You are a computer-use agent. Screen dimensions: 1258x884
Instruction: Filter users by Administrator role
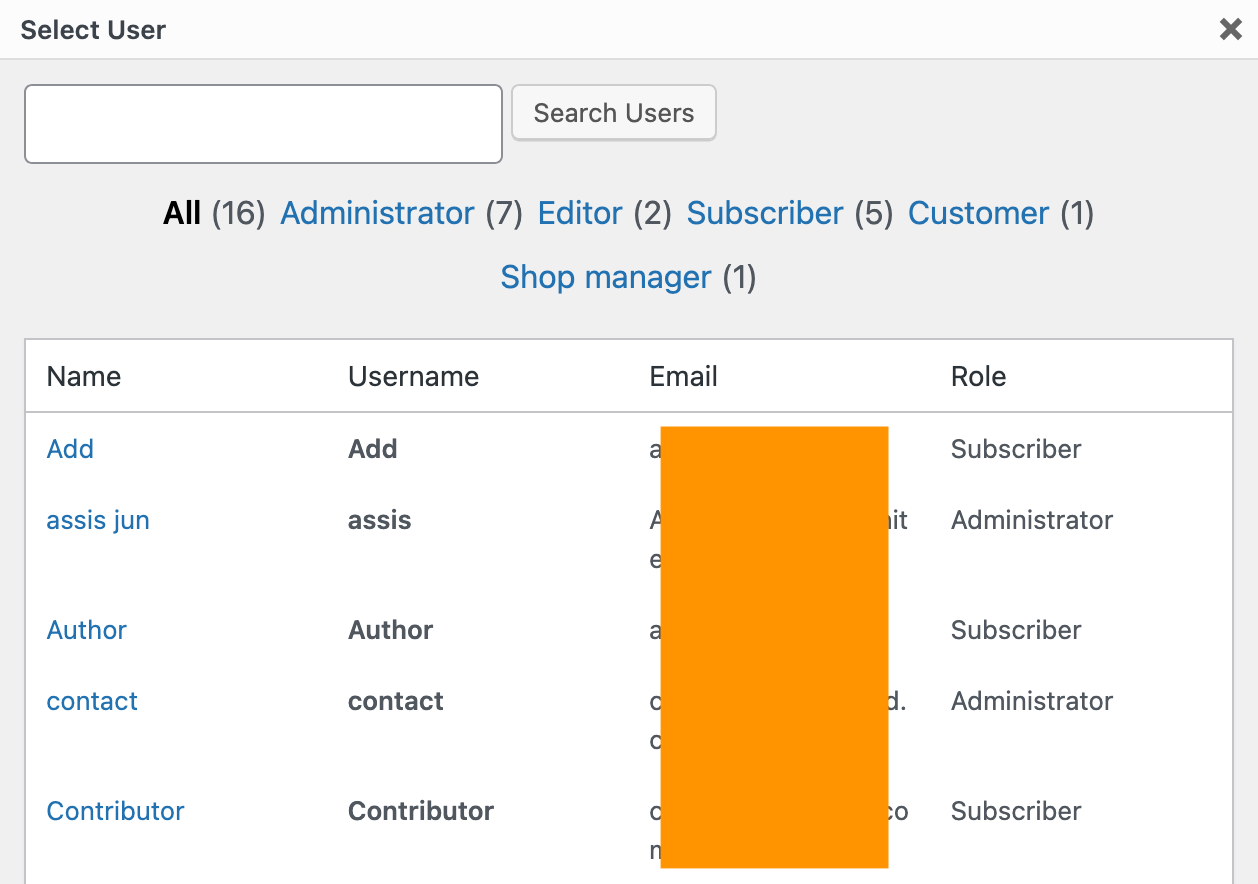tap(377, 213)
